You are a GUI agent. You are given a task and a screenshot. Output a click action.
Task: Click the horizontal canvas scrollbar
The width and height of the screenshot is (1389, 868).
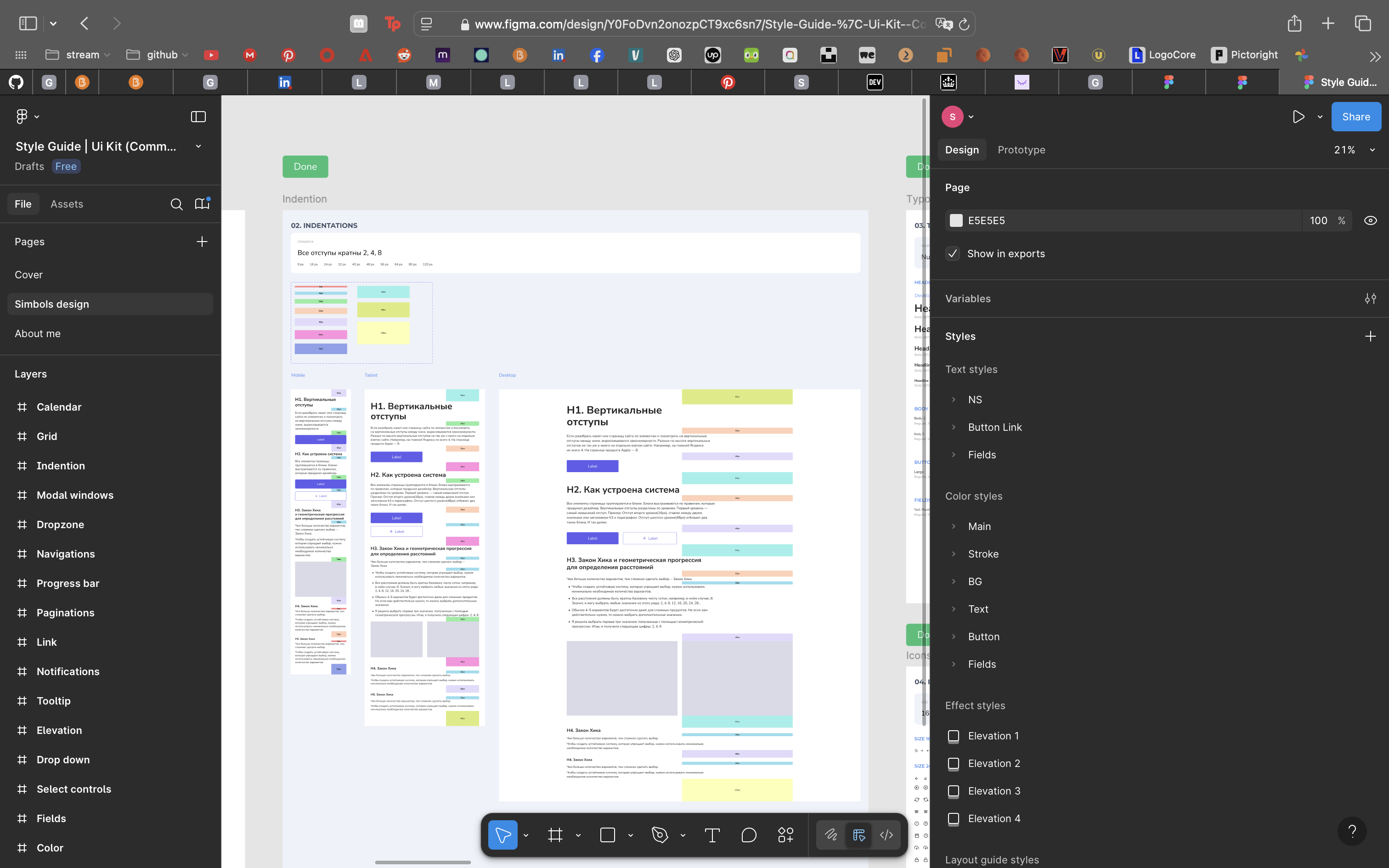423,862
